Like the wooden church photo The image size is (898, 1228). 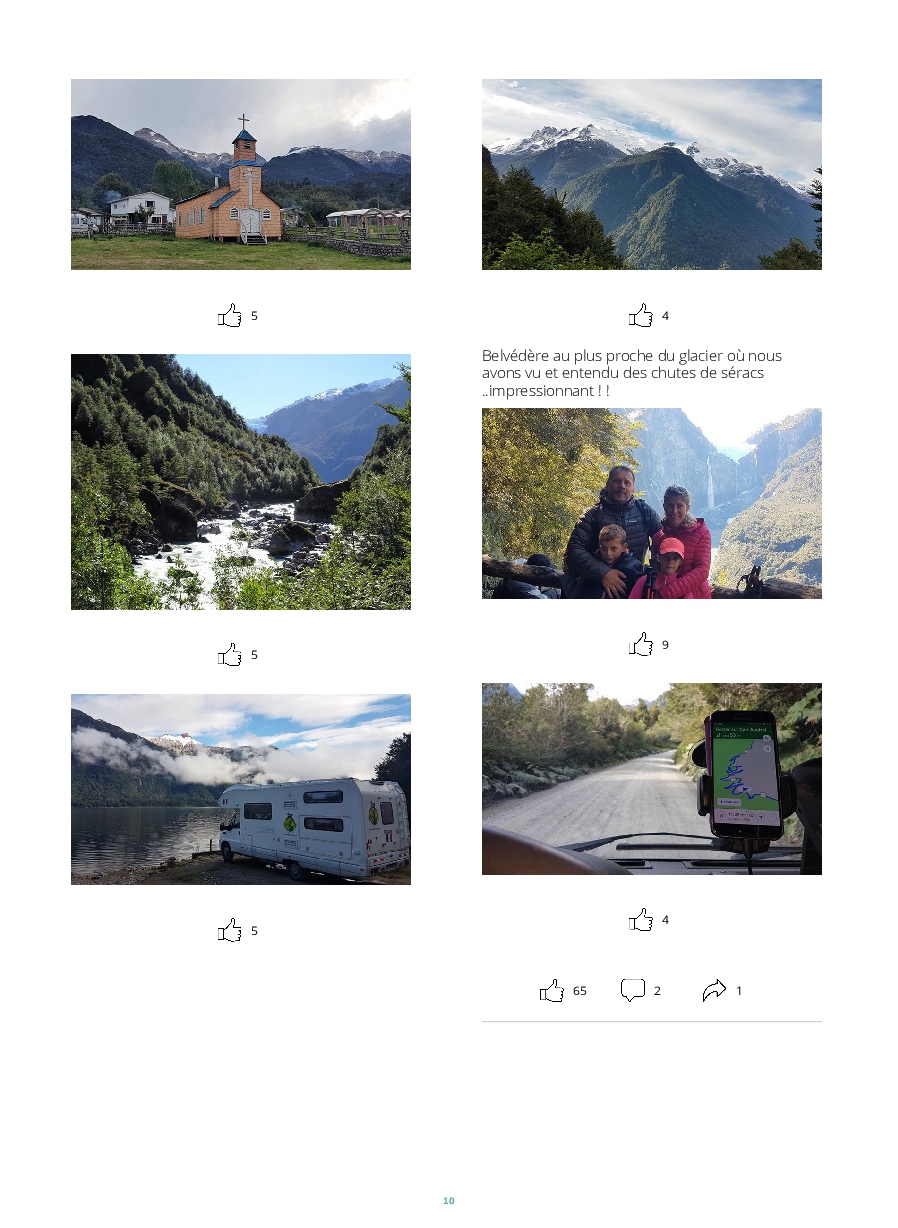coord(230,316)
